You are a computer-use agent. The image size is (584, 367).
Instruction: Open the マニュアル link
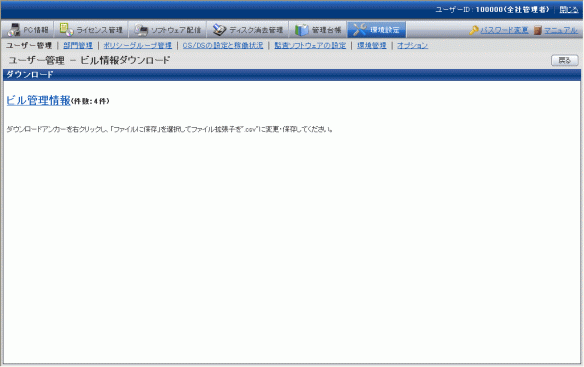pos(561,30)
